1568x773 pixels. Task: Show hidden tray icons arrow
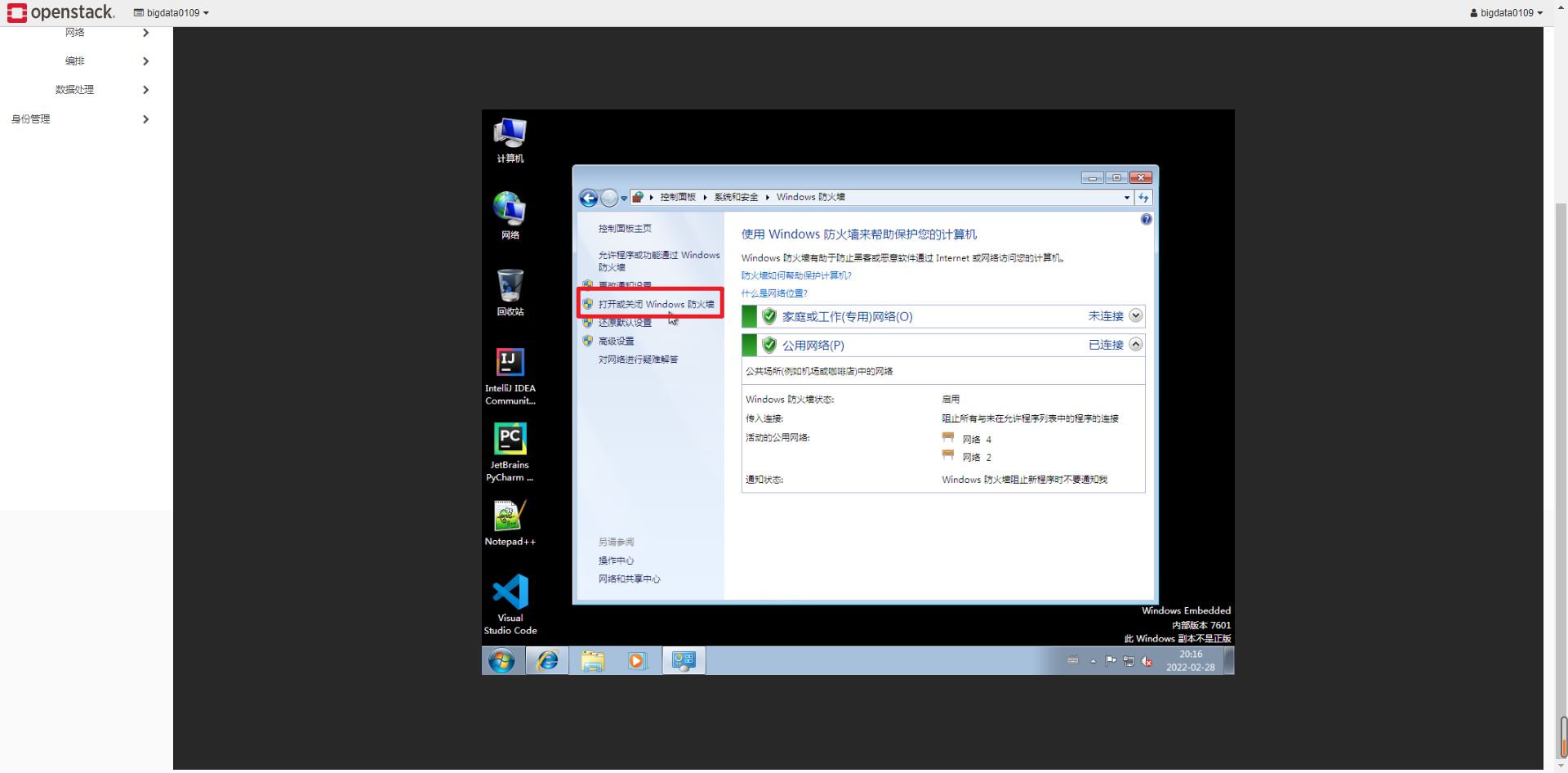[x=1093, y=661]
